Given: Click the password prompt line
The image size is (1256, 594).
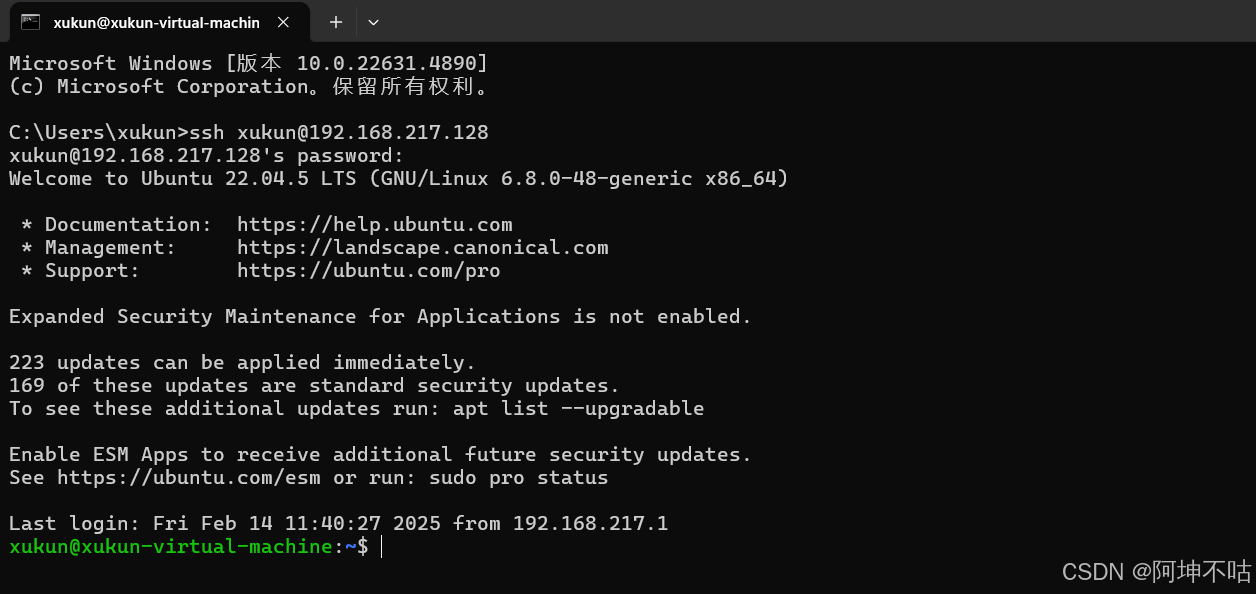Looking at the screenshot, I should pyautogui.click(x=206, y=156).
